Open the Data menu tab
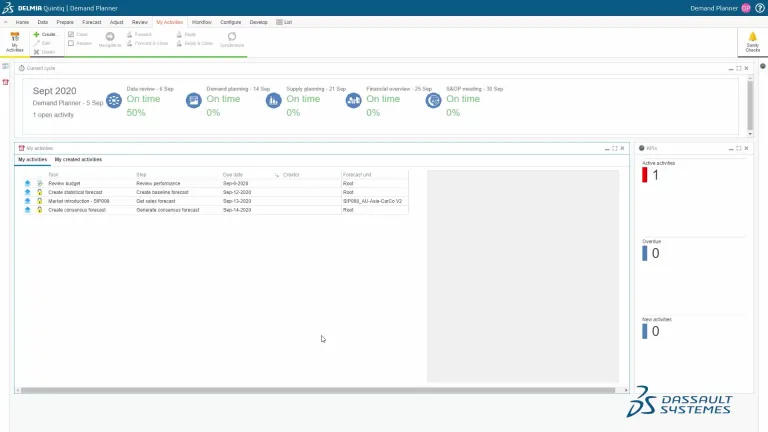 pos(43,22)
